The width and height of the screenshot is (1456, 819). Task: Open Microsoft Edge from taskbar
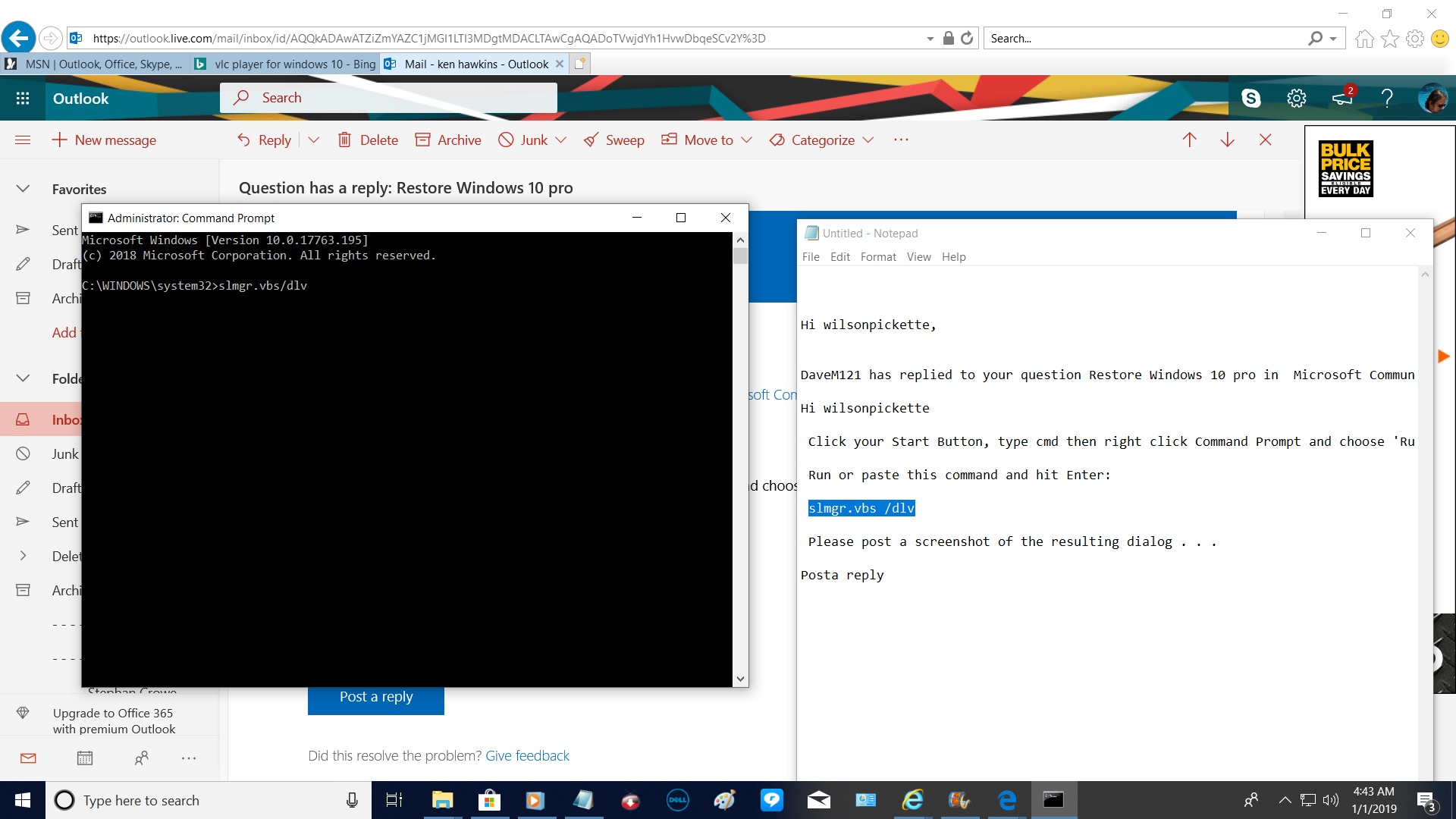[x=1007, y=800]
